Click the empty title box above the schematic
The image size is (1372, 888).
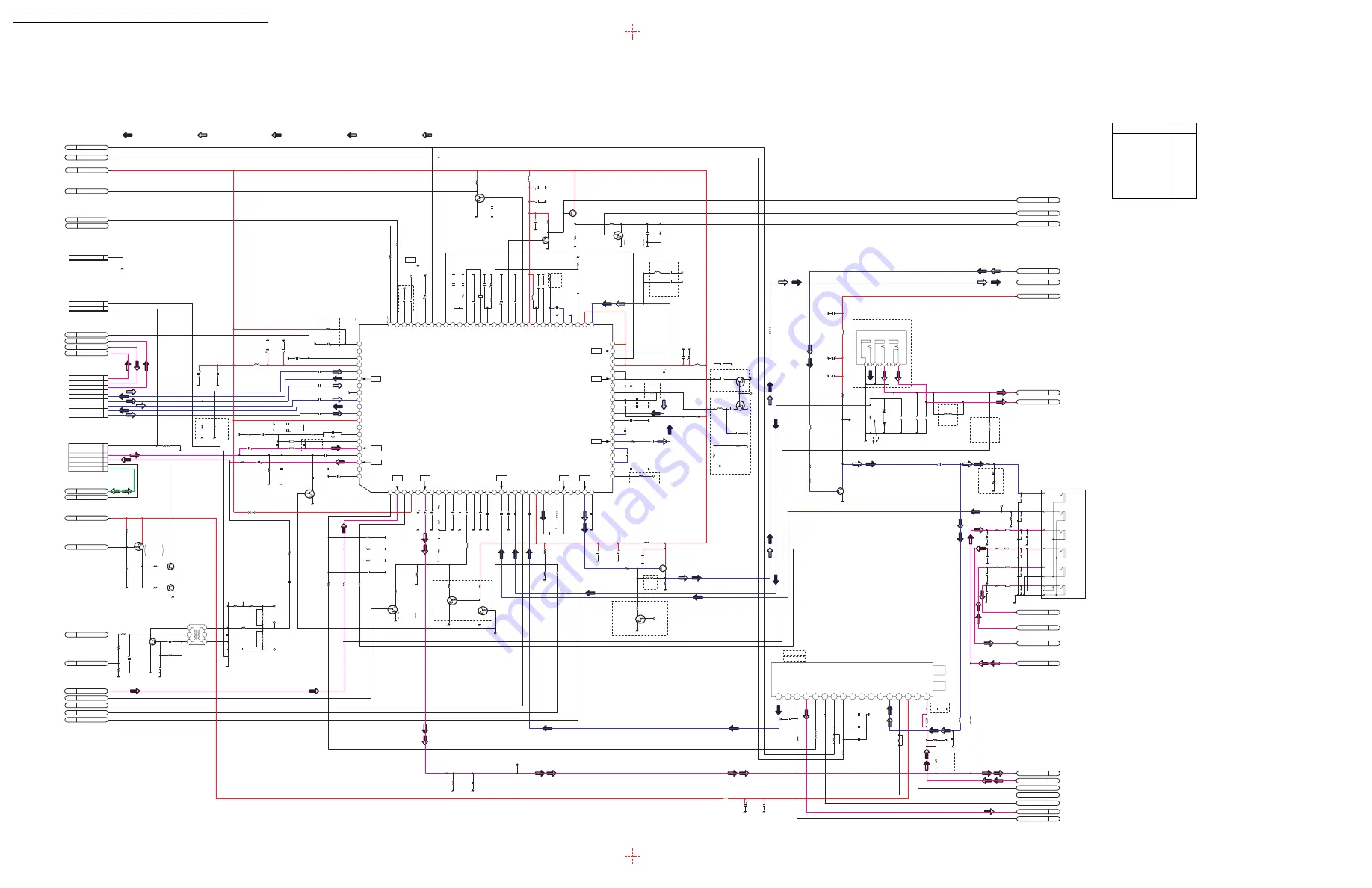(x=140, y=18)
